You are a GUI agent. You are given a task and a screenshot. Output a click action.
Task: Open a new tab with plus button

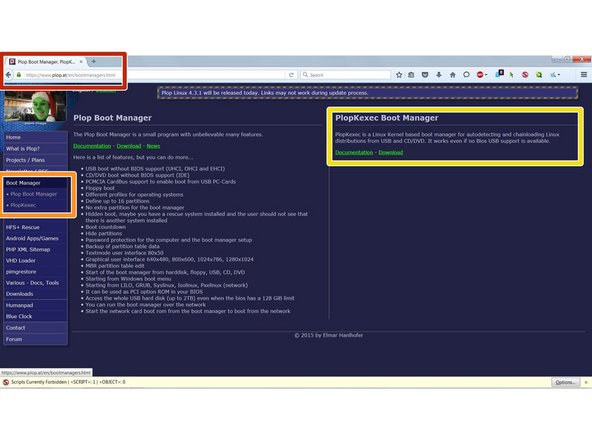tap(93, 61)
